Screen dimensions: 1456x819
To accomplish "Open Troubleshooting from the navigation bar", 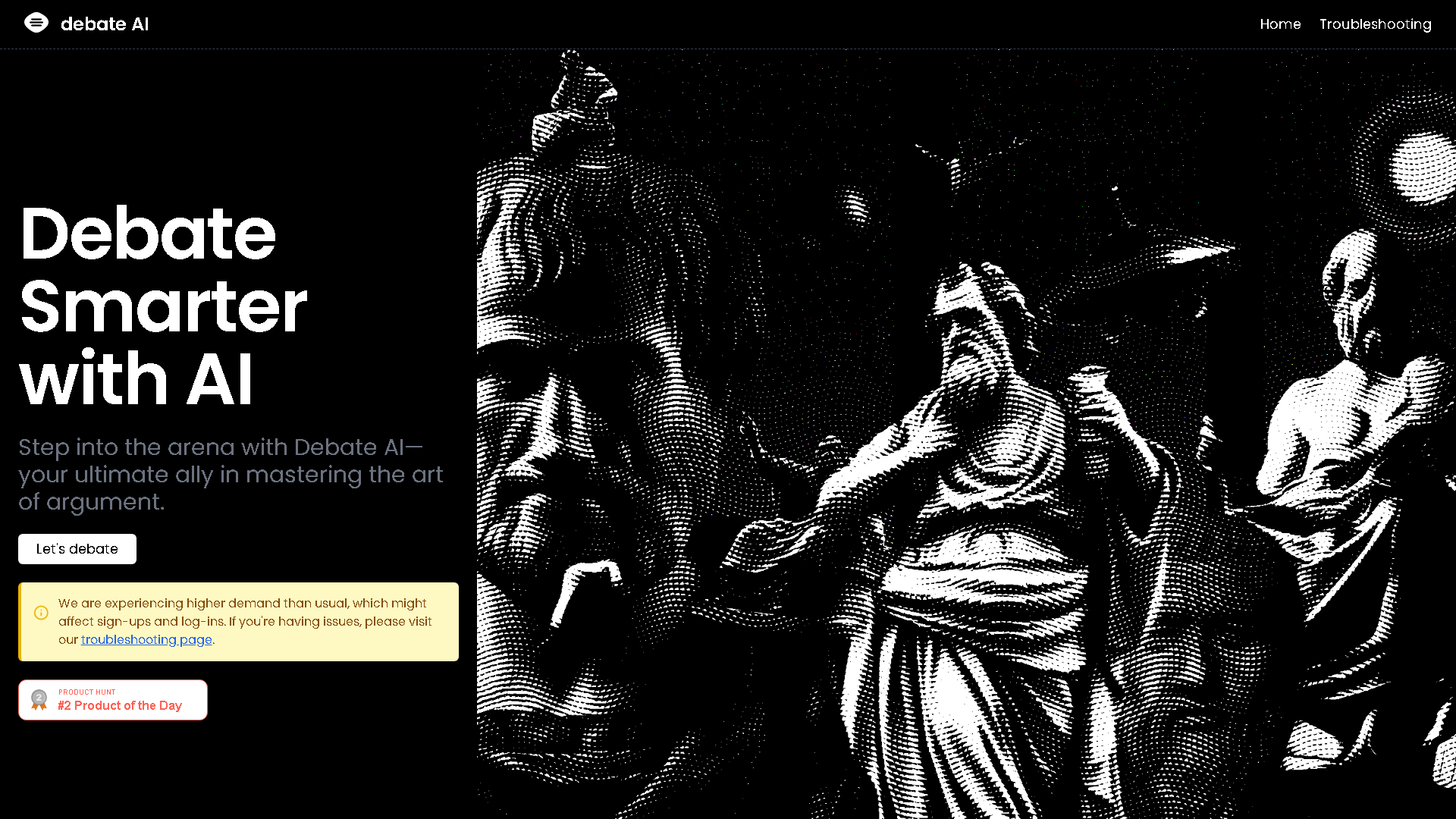I will 1375,24.
